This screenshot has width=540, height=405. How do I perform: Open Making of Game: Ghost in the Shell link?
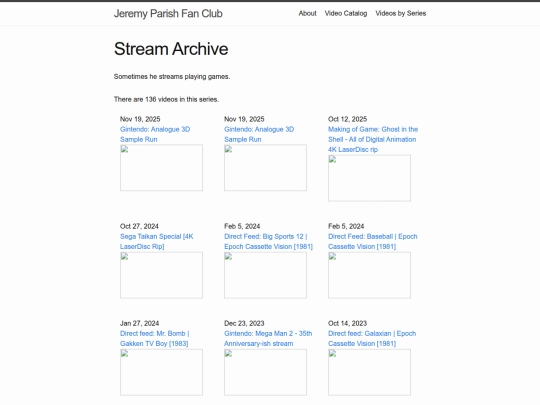(373, 139)
